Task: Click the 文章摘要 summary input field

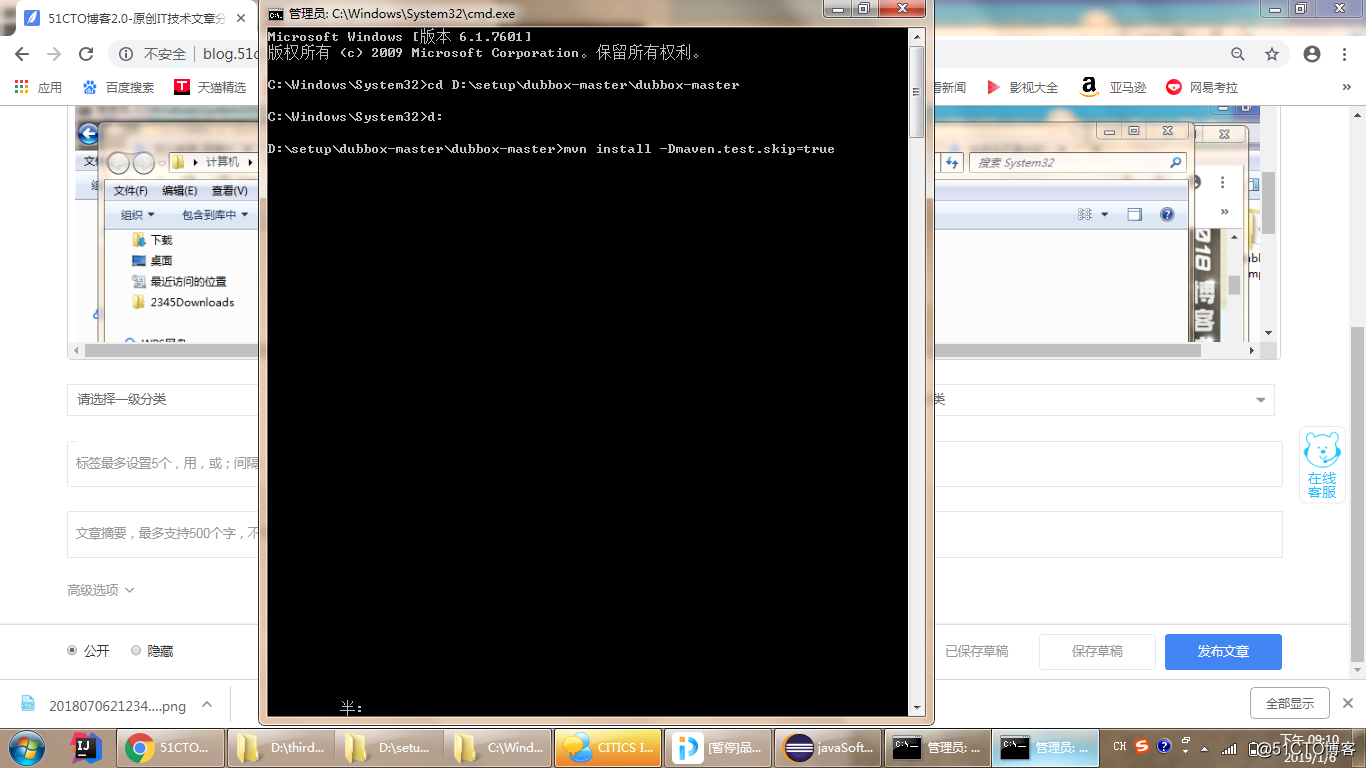Action: pyautogui.click(x=675, y=534)
